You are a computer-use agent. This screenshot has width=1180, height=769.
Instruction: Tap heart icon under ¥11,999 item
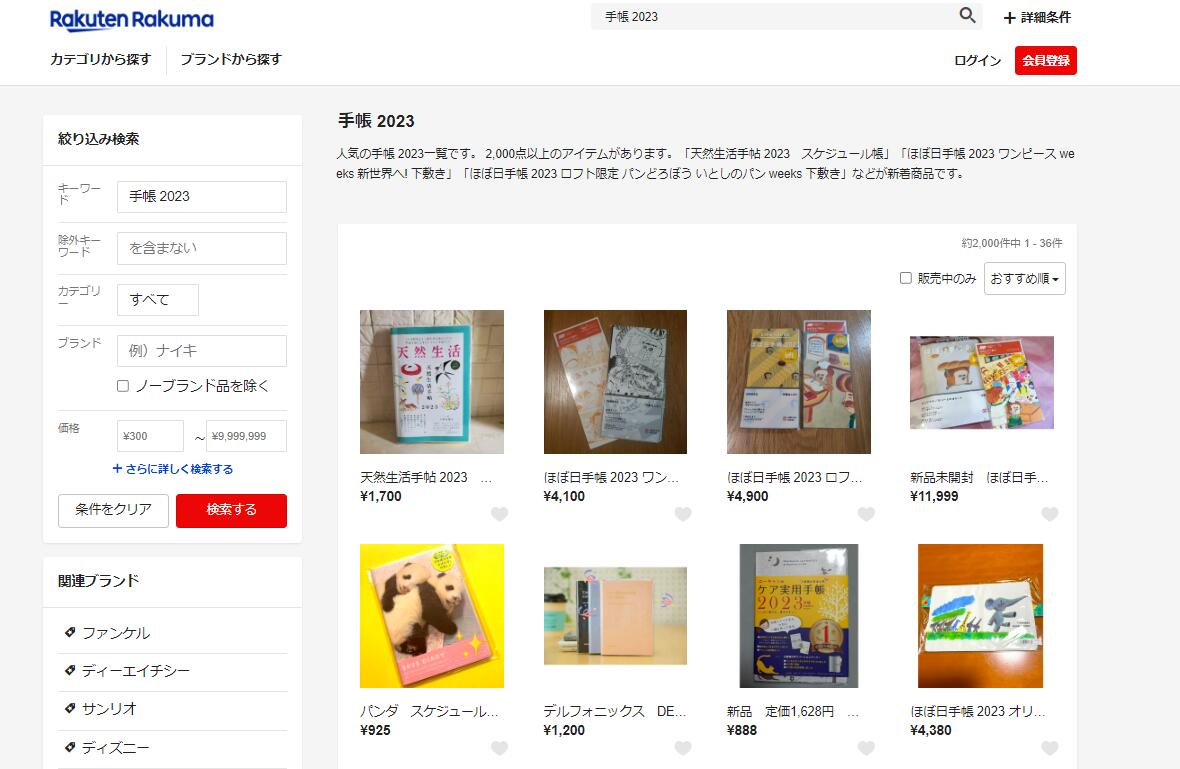click(1050, 514)
